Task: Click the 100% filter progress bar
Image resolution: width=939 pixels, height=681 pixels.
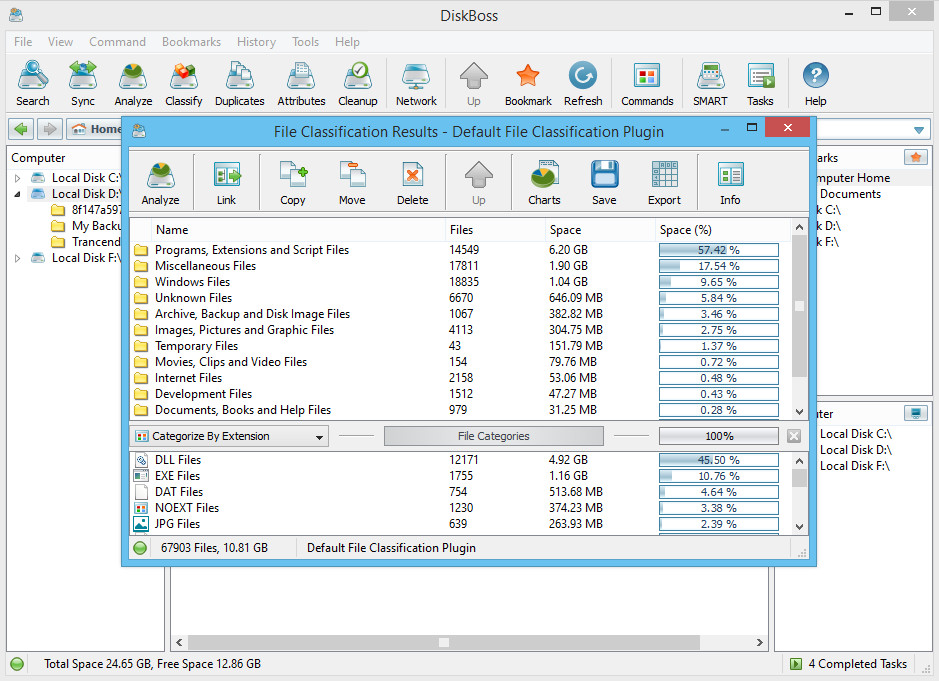Action: pyautogui.click(x=718, y=437)
